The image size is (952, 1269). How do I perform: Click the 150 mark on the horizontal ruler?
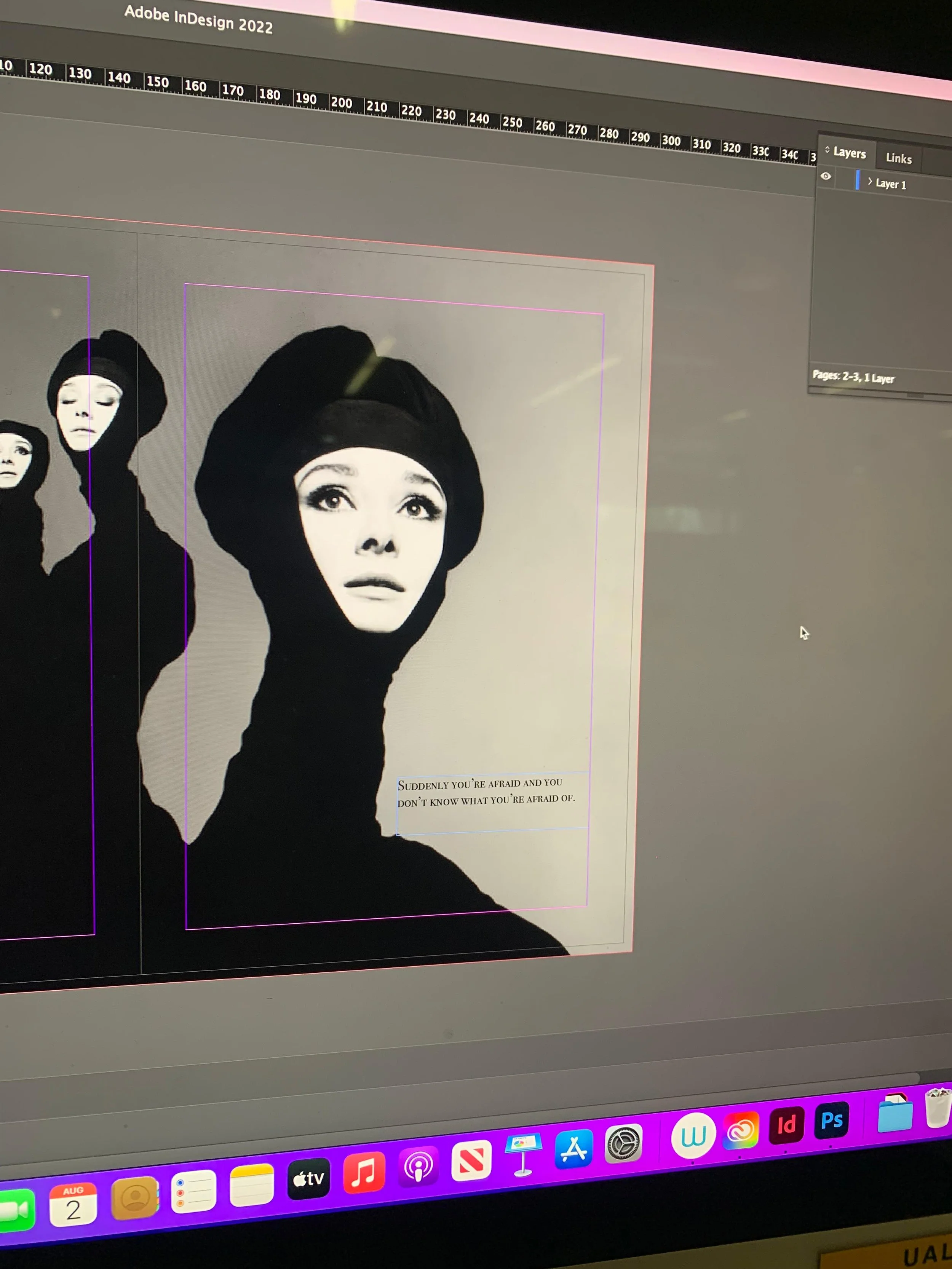(x=157, y=81)
